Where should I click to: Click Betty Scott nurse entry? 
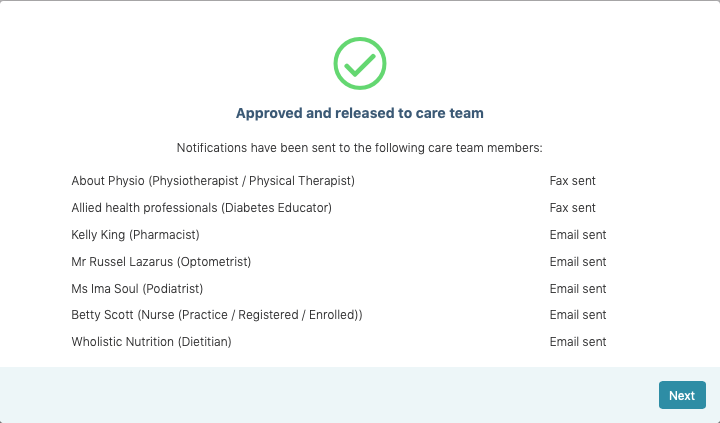coord(217,315)
